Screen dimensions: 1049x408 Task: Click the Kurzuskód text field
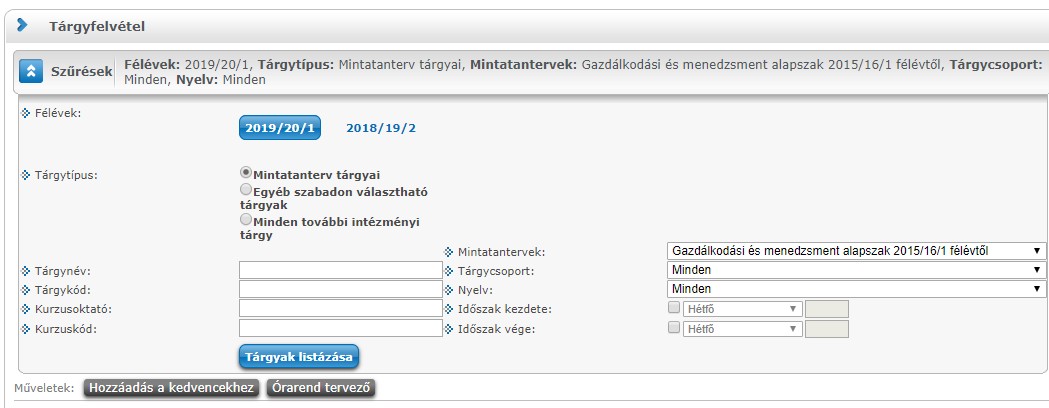tap(340, 328)
